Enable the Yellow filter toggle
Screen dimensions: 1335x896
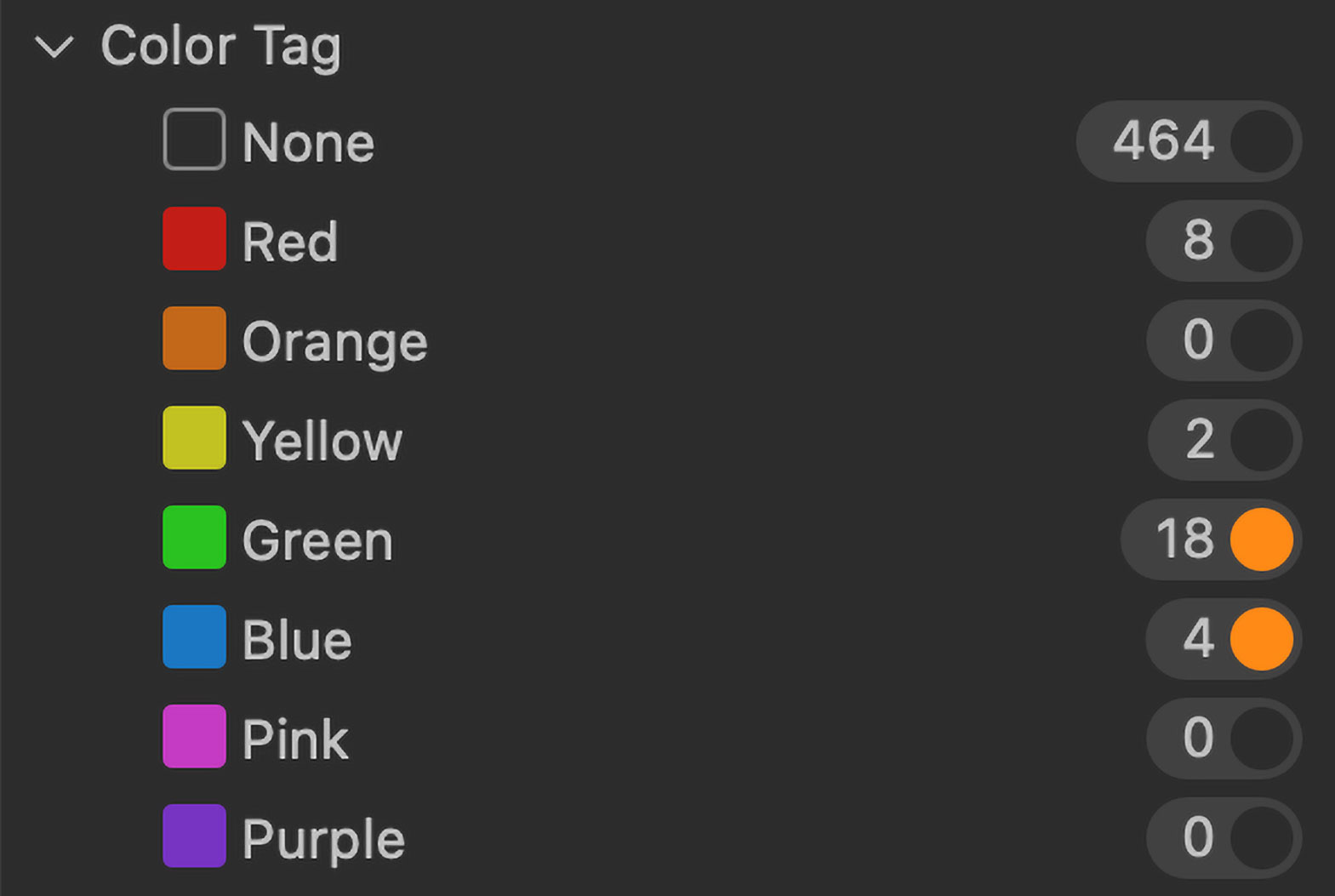click(1261, 440)
